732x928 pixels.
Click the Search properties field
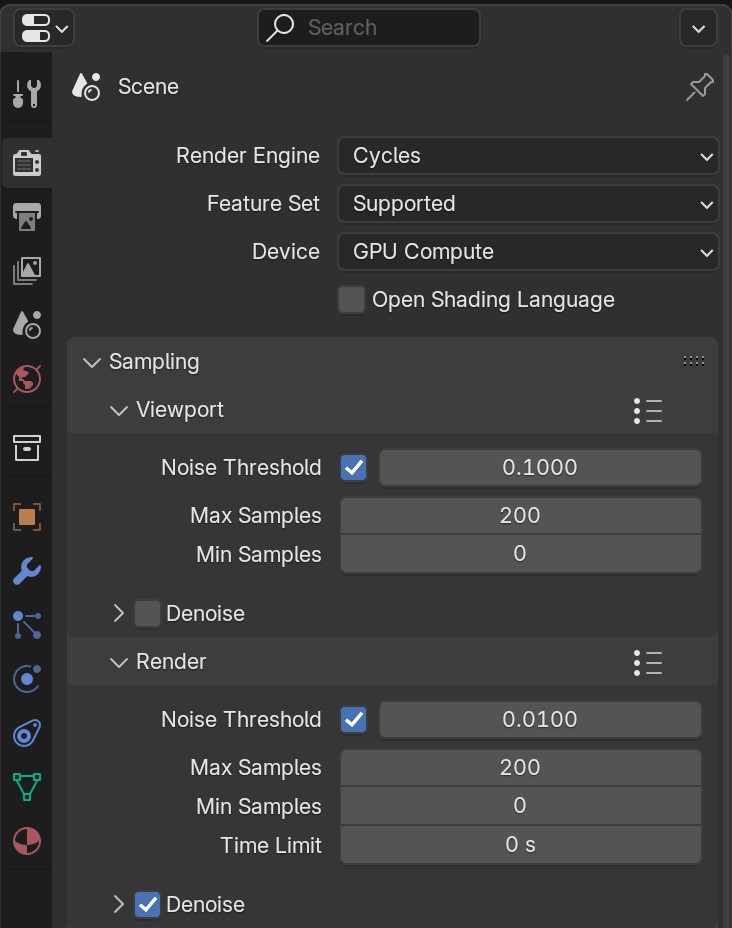click(x=369, y=28)
